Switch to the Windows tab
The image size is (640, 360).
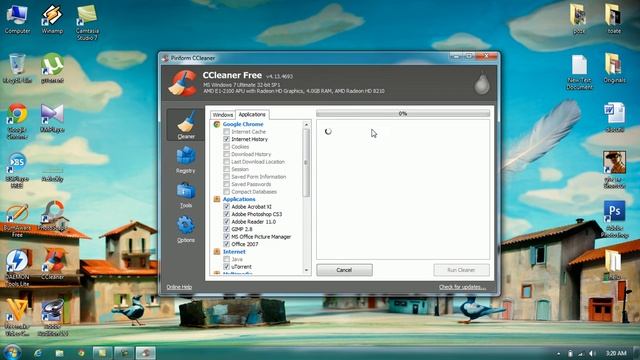[222, 115]
